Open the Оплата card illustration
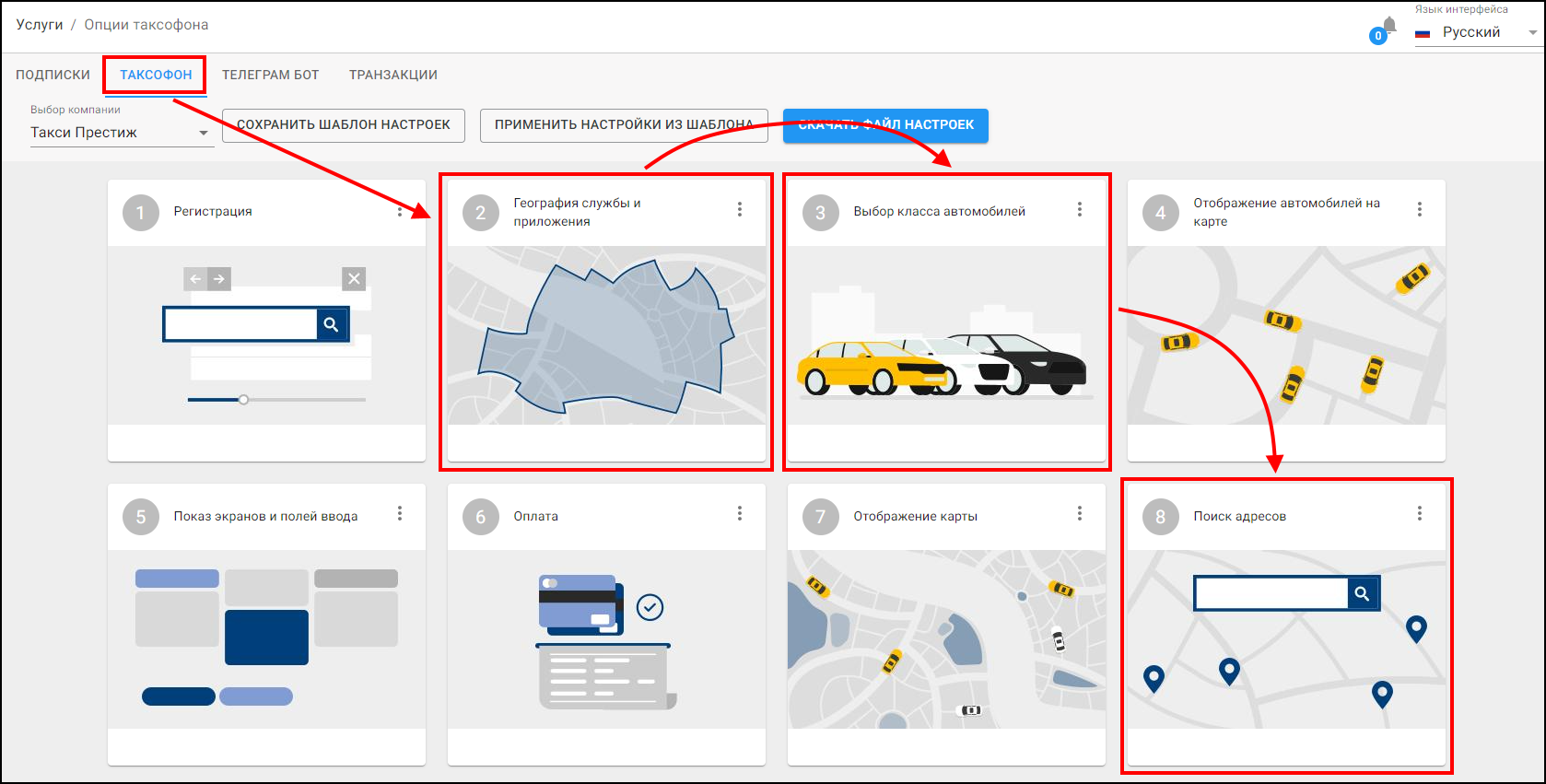 (x=606, y=639)
